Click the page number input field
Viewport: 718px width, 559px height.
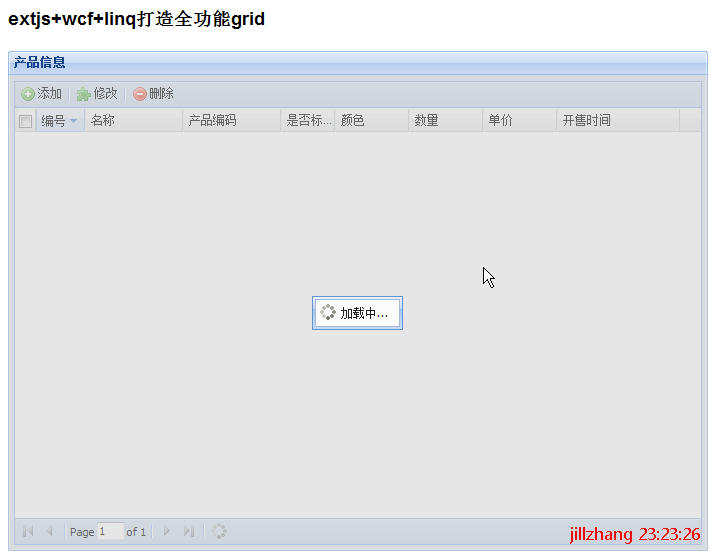pos(110,532)
